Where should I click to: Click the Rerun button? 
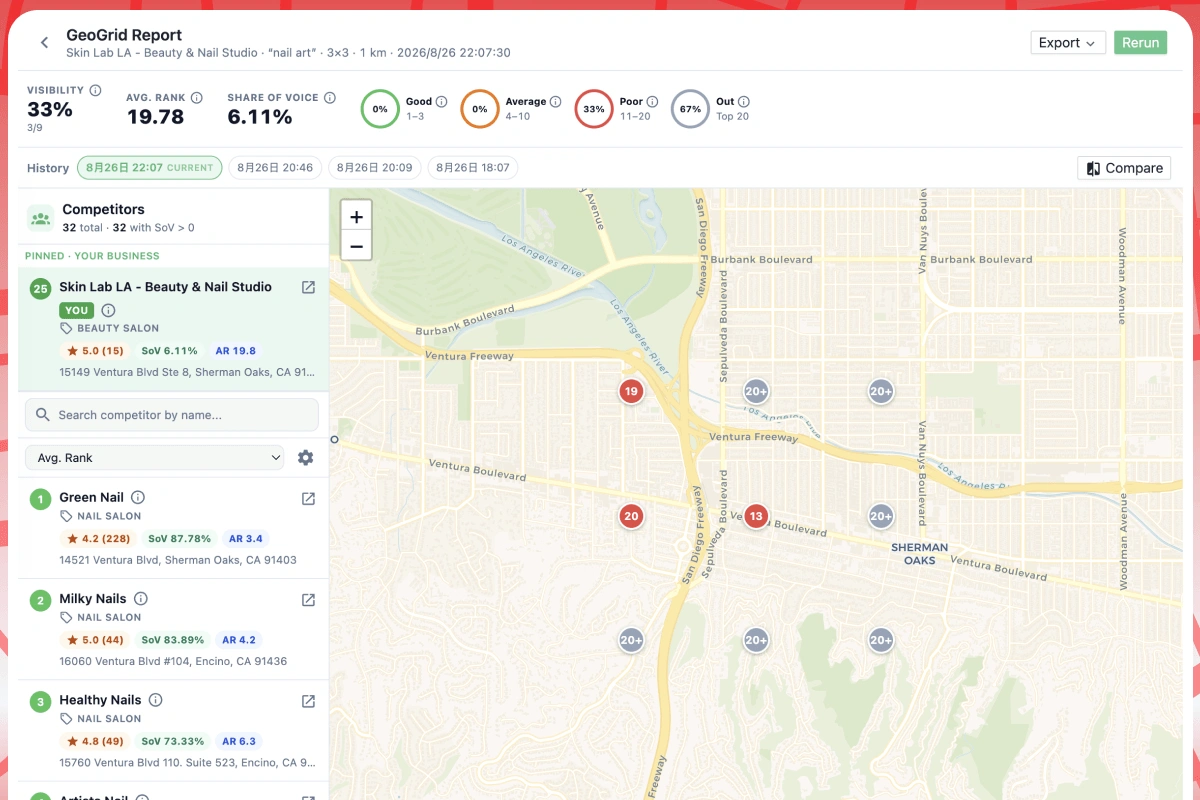click(x=1140, y=43)
